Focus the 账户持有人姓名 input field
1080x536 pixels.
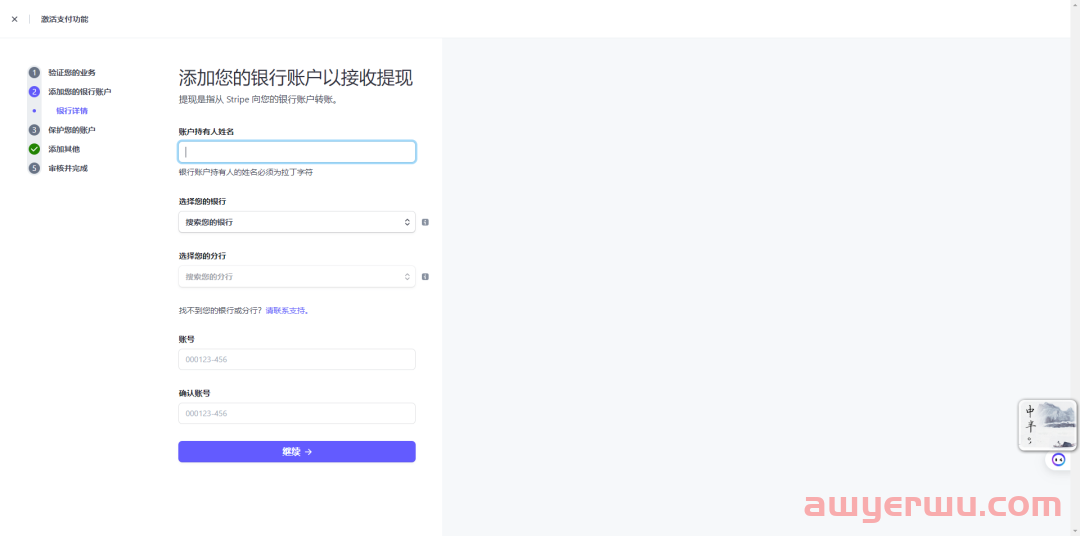[x=297, y=152]
